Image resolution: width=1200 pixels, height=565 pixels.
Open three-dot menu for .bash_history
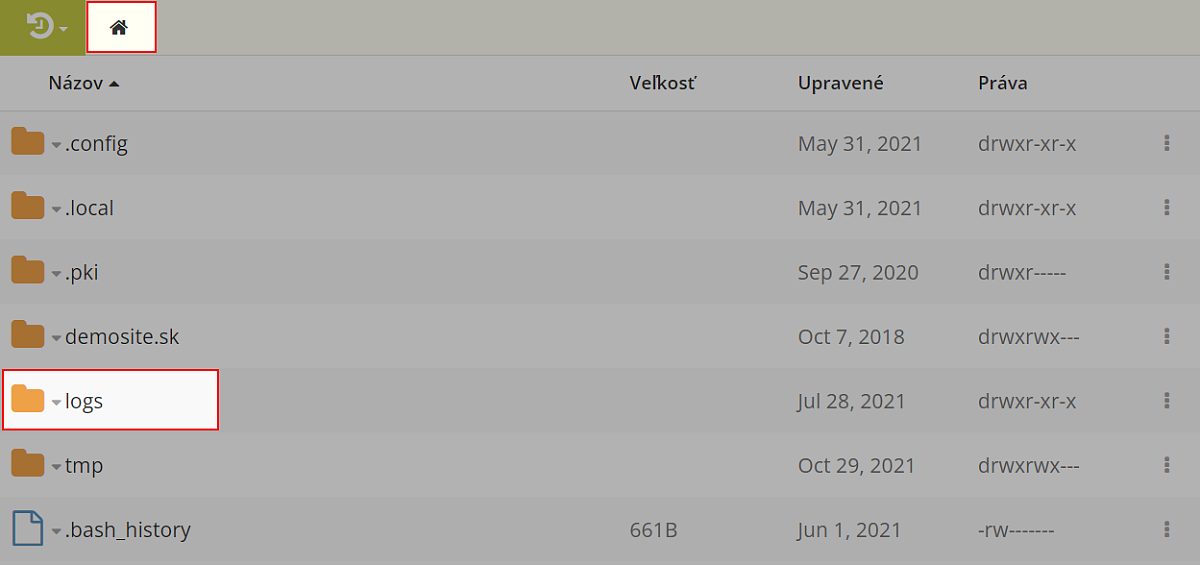1167,529
